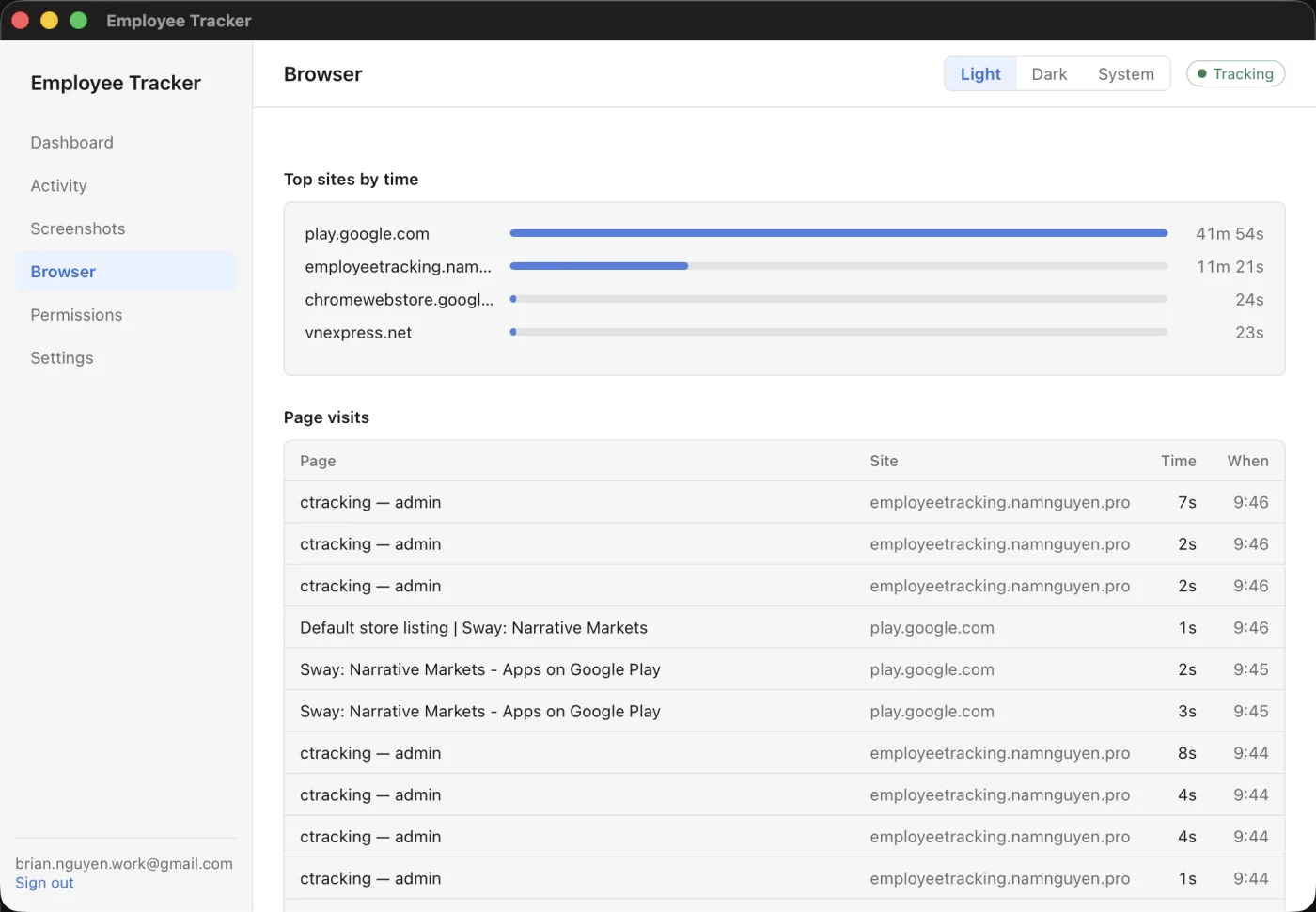
Task: Close the Employee Tracker window
Action: pyautogui.click(x=20, y=21)
